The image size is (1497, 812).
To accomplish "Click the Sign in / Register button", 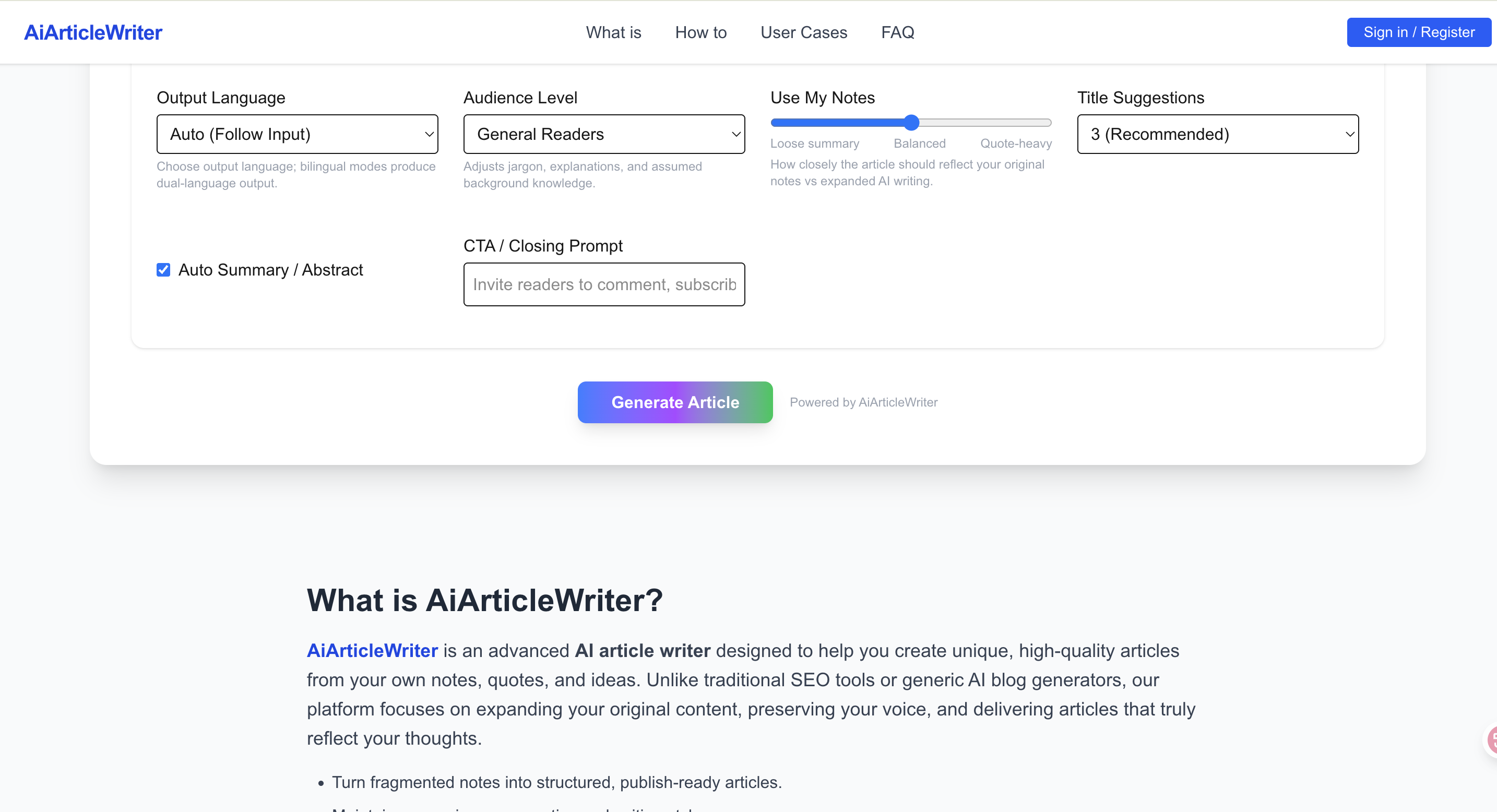I will click(x=1419, y=32).
